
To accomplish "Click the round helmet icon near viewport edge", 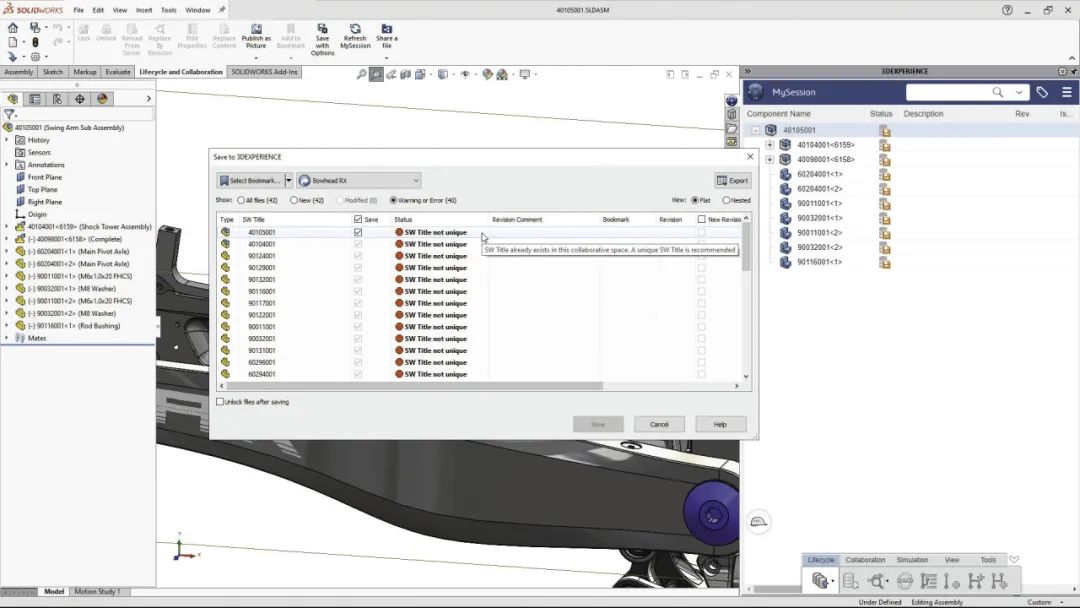I will tap(758, 522).
